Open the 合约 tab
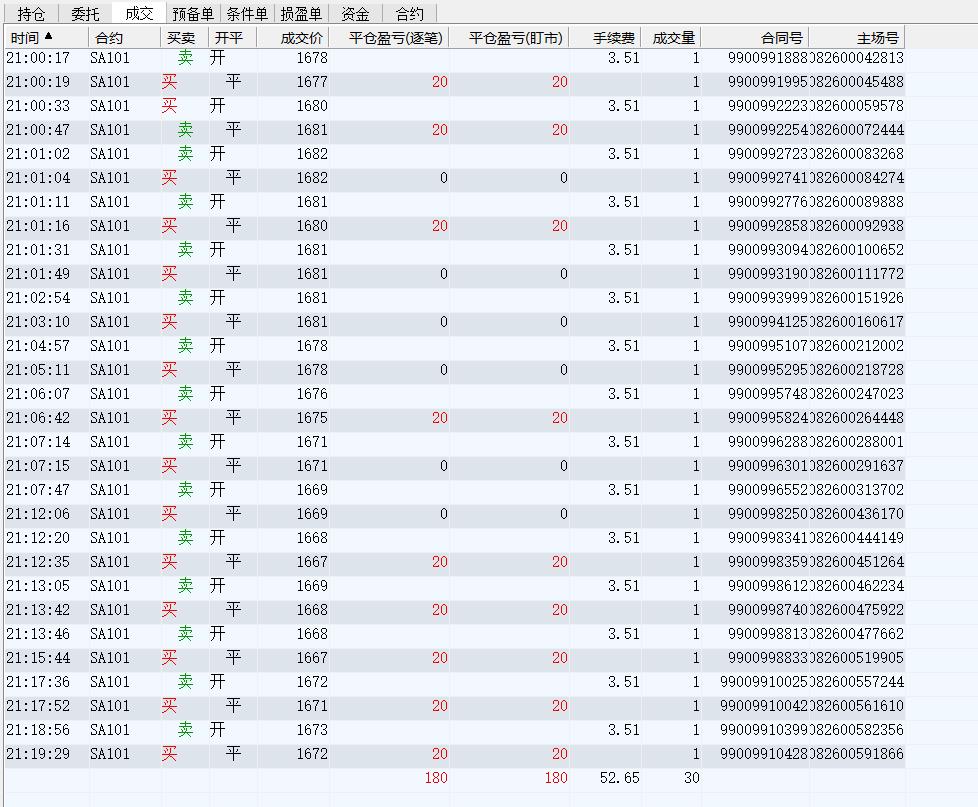 [x=409, y=14]
